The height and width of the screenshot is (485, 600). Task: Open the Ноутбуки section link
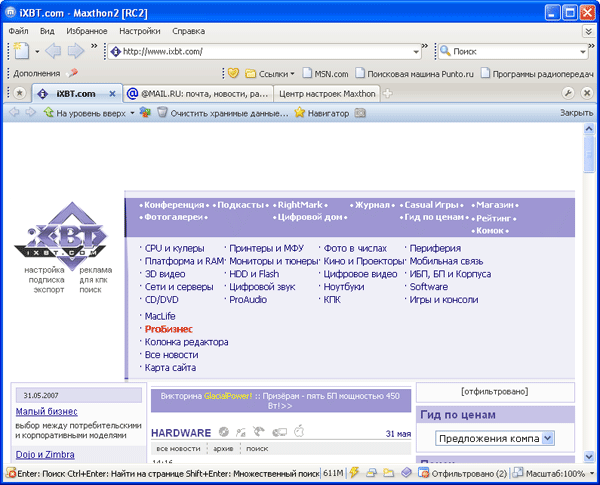344,287
